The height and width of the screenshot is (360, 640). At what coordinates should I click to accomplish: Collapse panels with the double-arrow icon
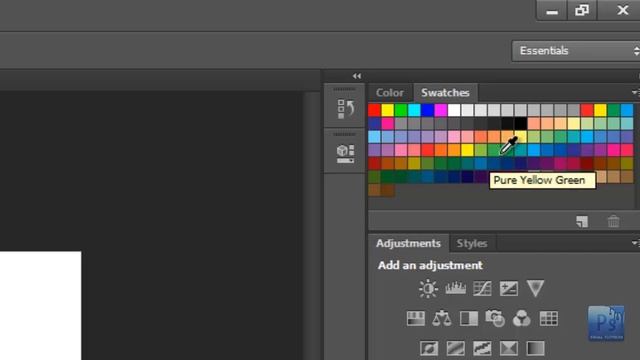pos(357,76)
